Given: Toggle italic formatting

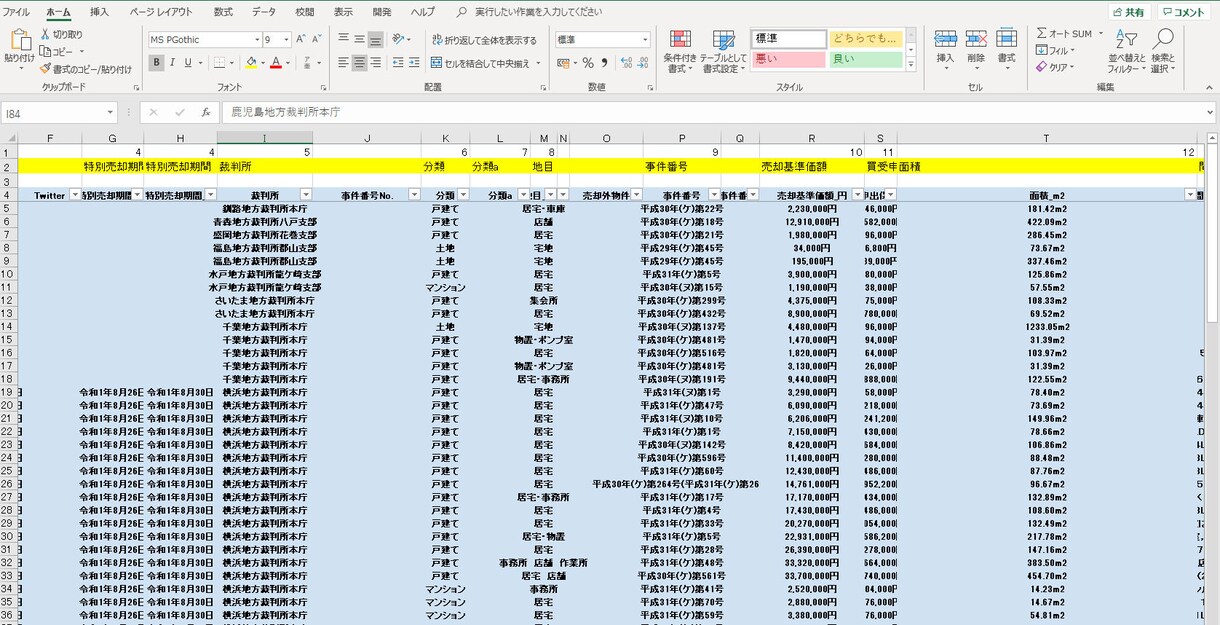Looking at the screenshot, I should tap(172, 62).
